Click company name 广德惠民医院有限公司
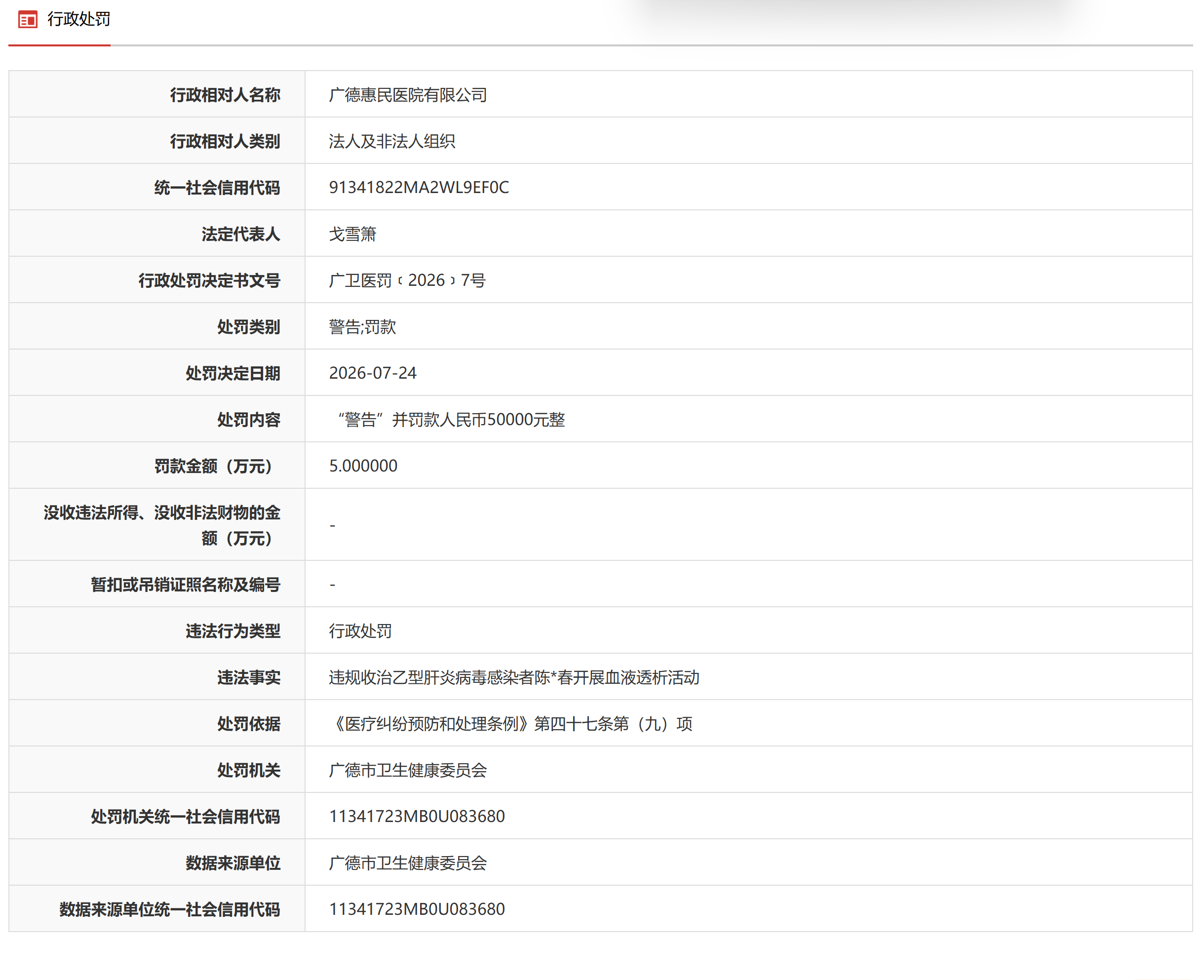Image resolution: width=1204 pixels, height=980 pixels. point(408,95)
